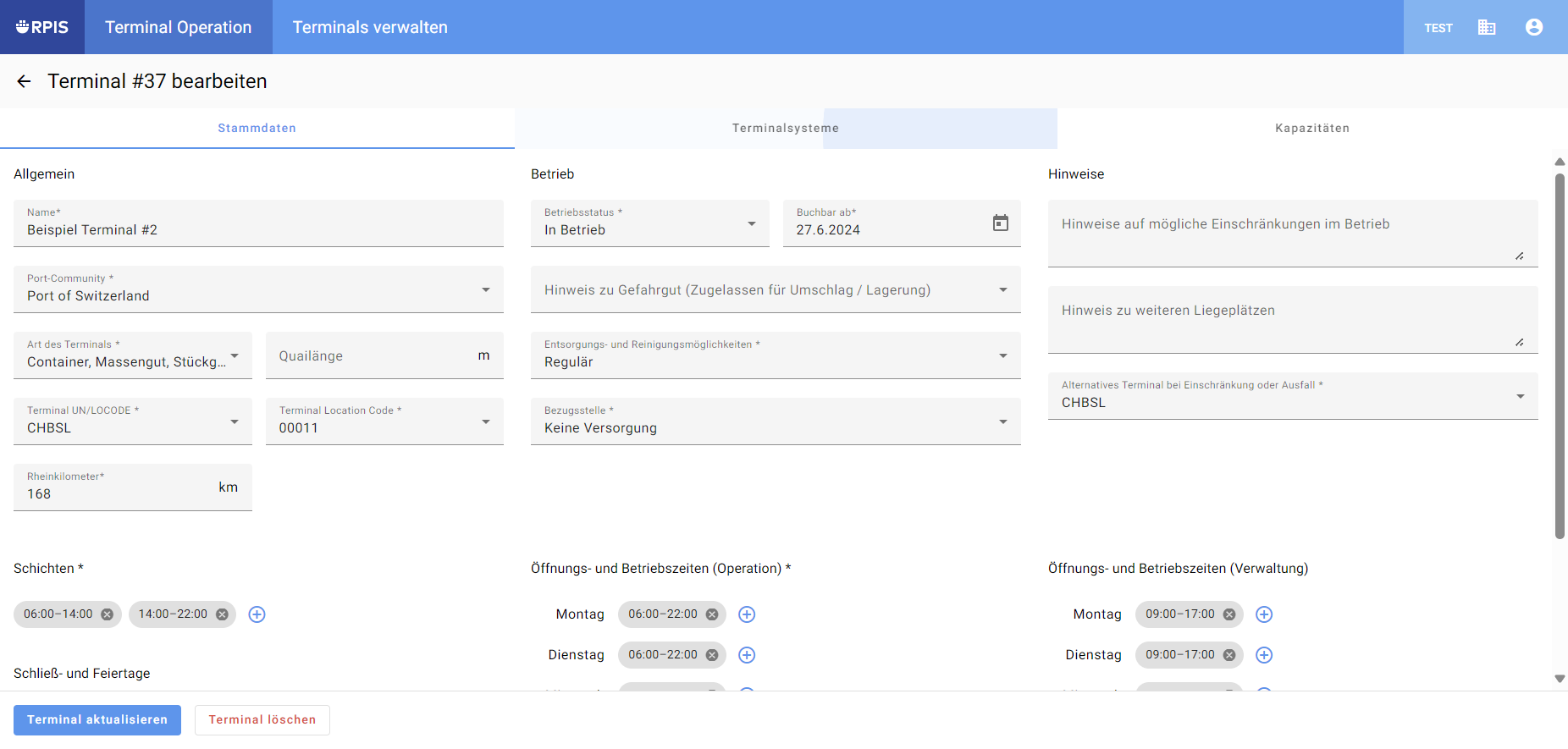Open Alternatives Terminal dropdown
This screenshot has height=749, width=1568.
tap(1293, 396)
